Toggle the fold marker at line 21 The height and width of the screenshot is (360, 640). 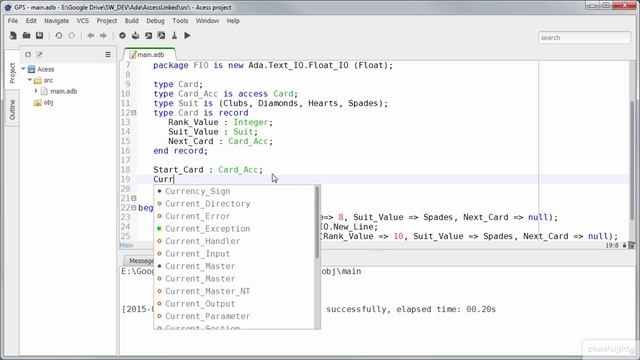[x=134, y=198]
